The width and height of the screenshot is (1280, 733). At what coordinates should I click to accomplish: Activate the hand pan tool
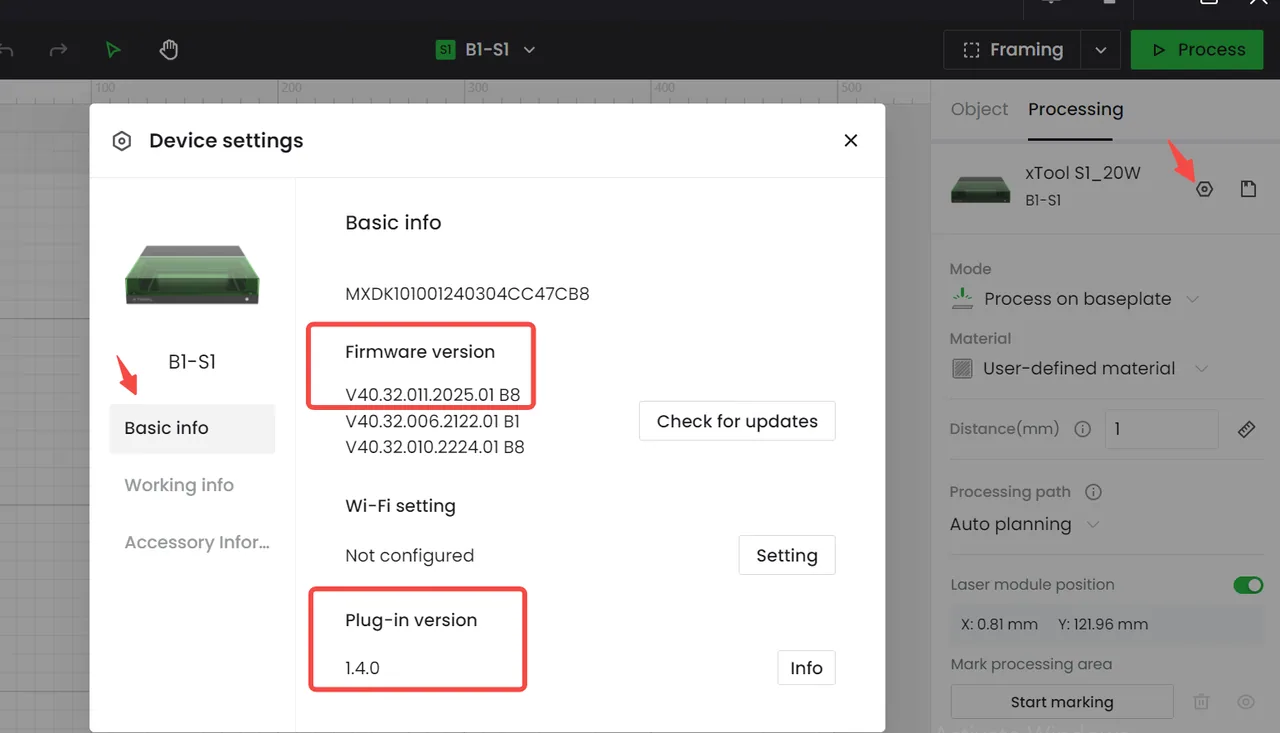pos(169,50)
